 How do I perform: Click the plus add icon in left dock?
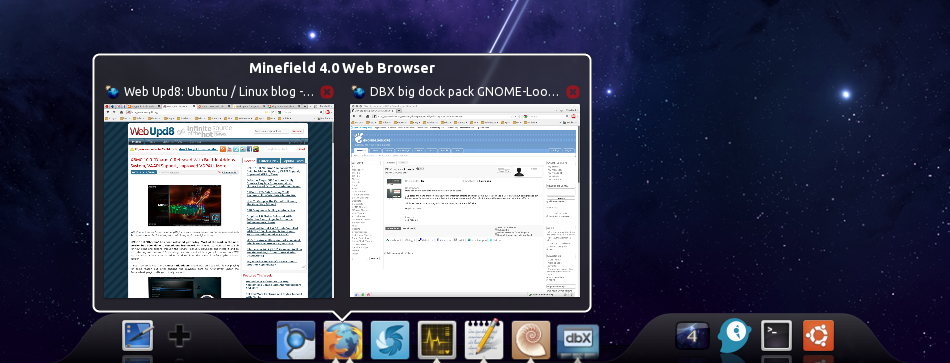179,336
